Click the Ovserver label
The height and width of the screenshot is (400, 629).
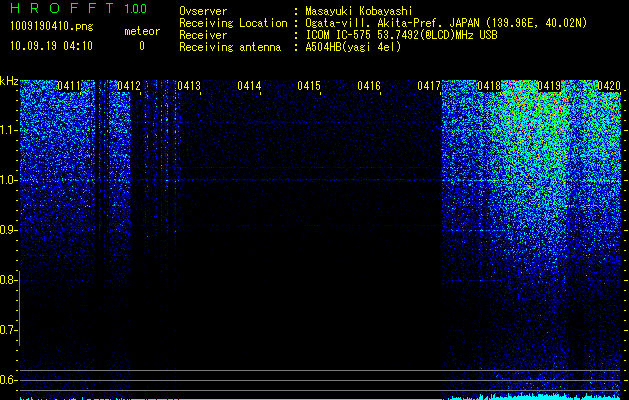point(203,11)
